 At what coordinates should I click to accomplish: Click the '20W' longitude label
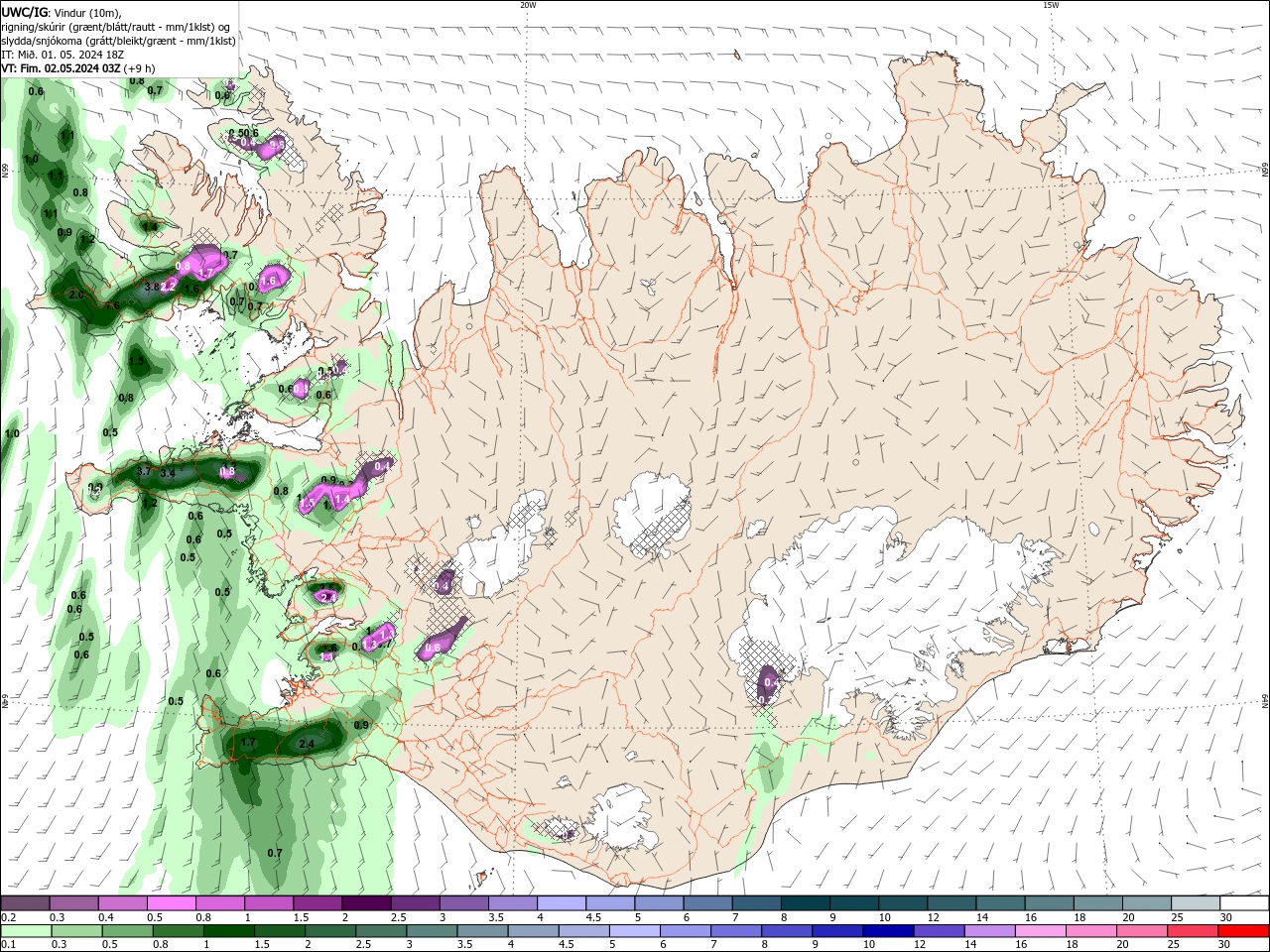coord(528,5)
